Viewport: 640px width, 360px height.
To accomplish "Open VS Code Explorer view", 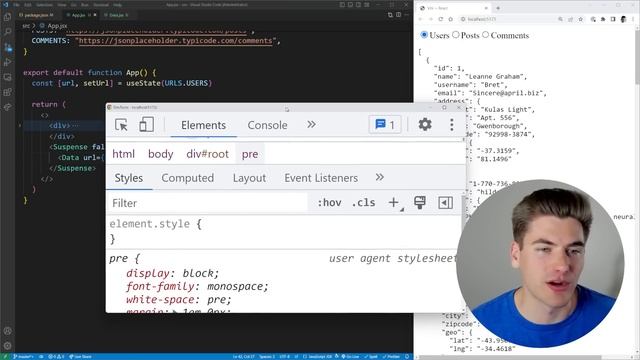I will [x=7, y=17].
